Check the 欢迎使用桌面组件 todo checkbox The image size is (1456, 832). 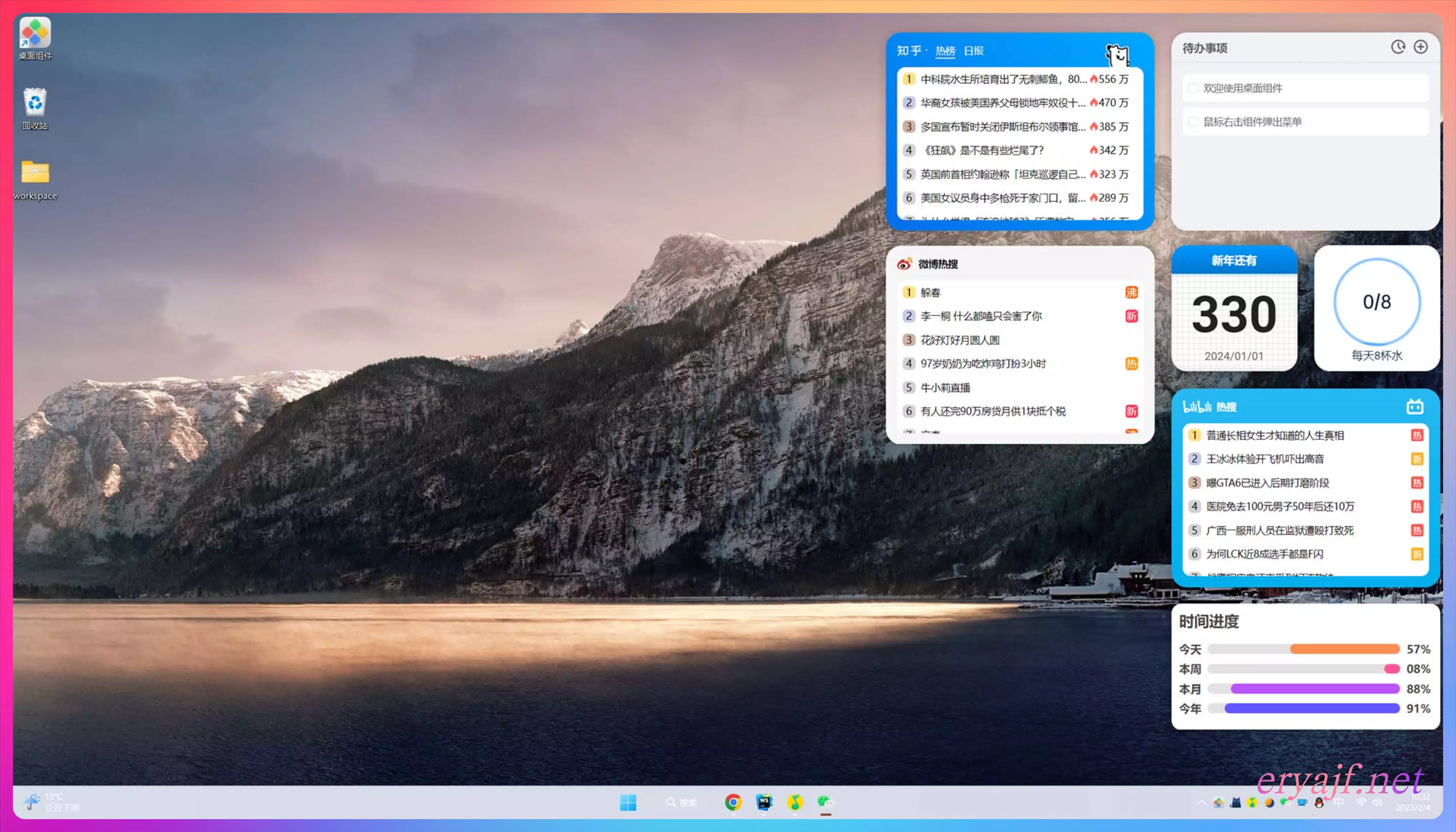click(x=1193, y=88)
